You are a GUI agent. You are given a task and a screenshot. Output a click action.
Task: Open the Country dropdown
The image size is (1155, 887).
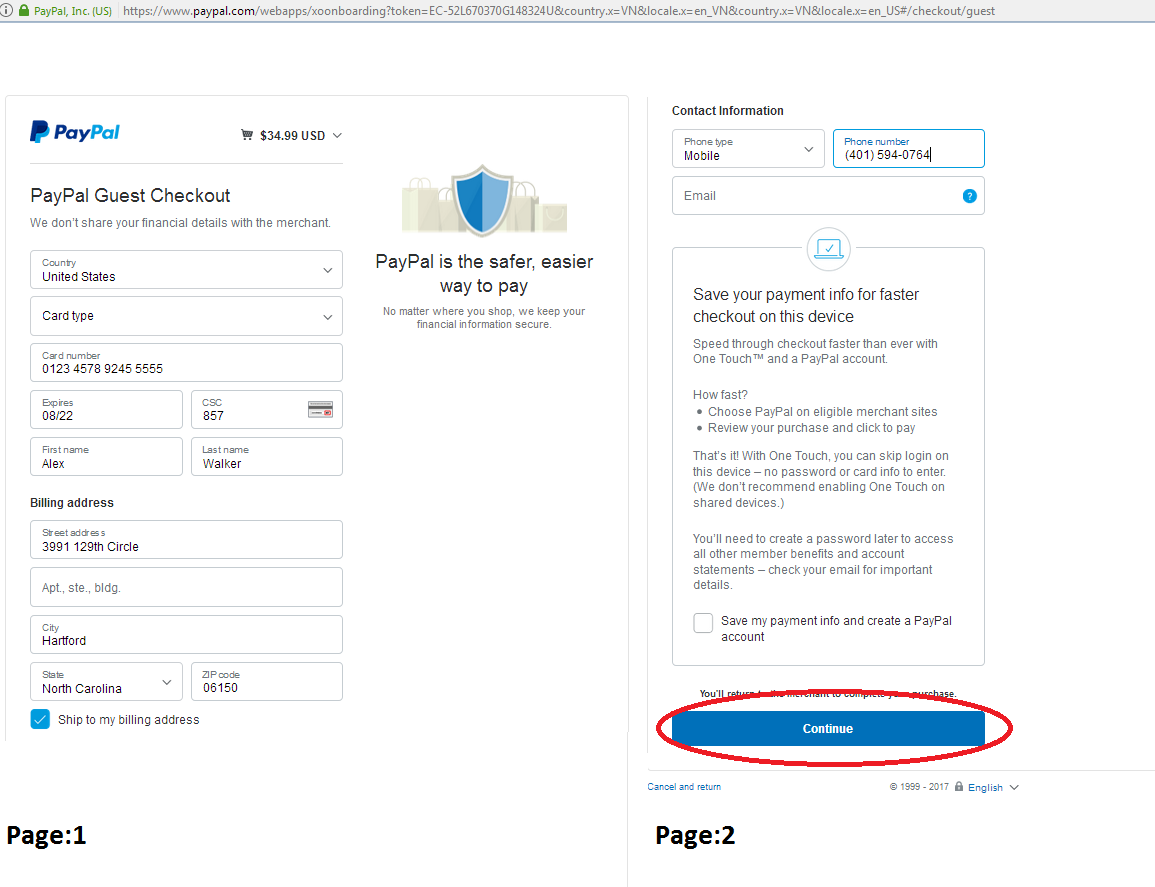click(186, 270)
